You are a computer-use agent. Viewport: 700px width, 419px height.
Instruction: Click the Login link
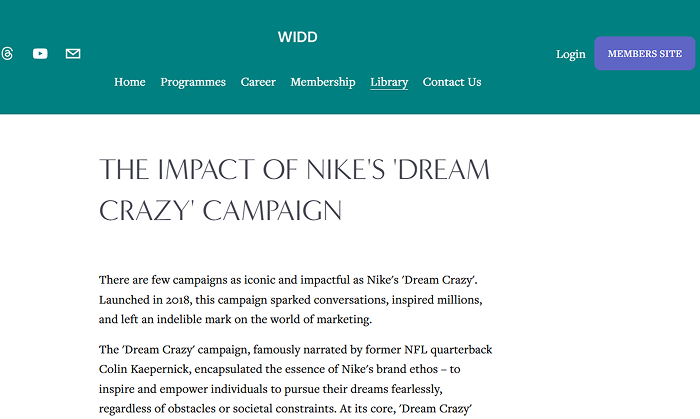pyautogui.click(x=571, y=54)
